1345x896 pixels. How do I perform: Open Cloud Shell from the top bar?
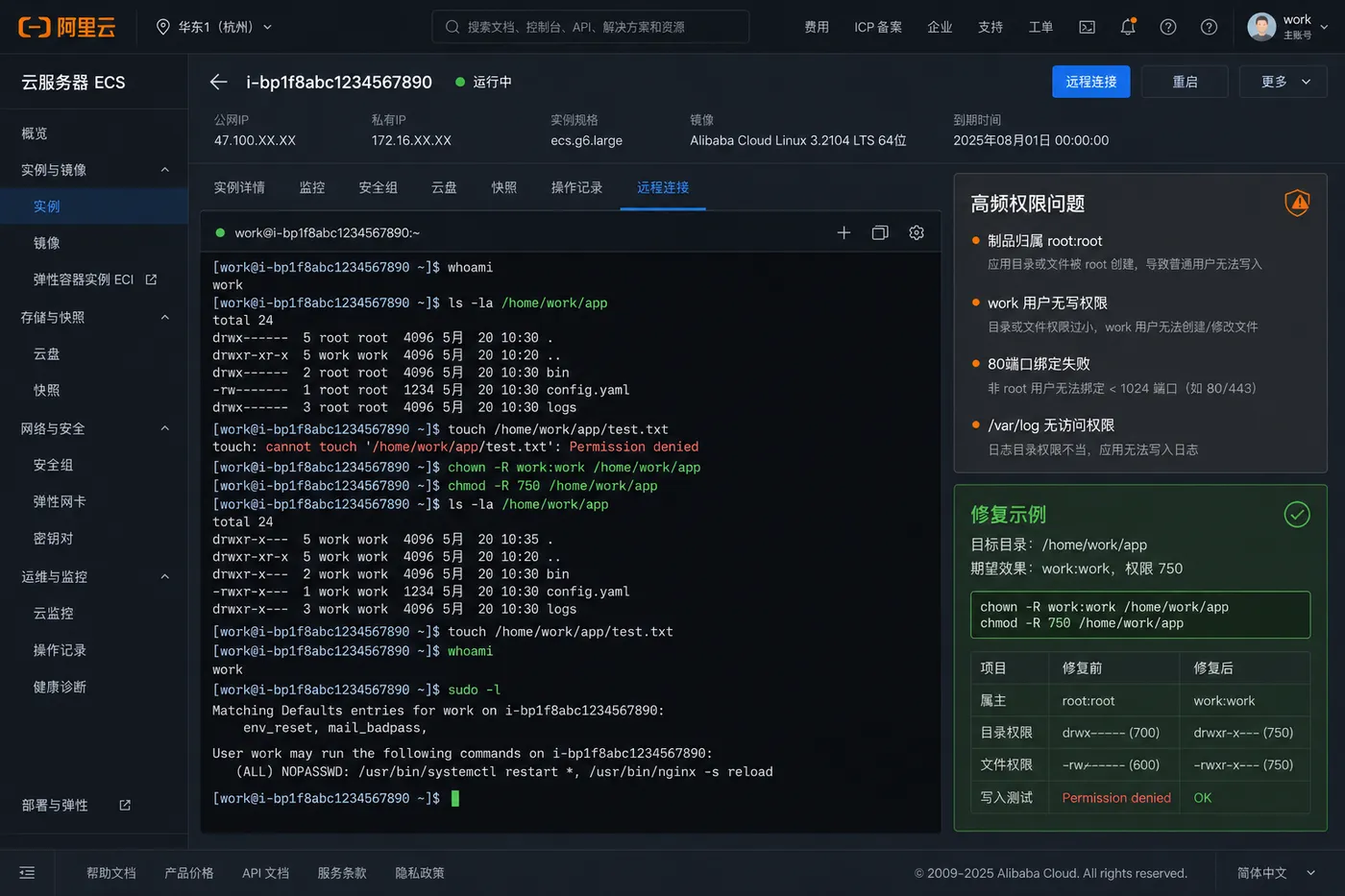pyautogui.click(x=1087, y=27)
